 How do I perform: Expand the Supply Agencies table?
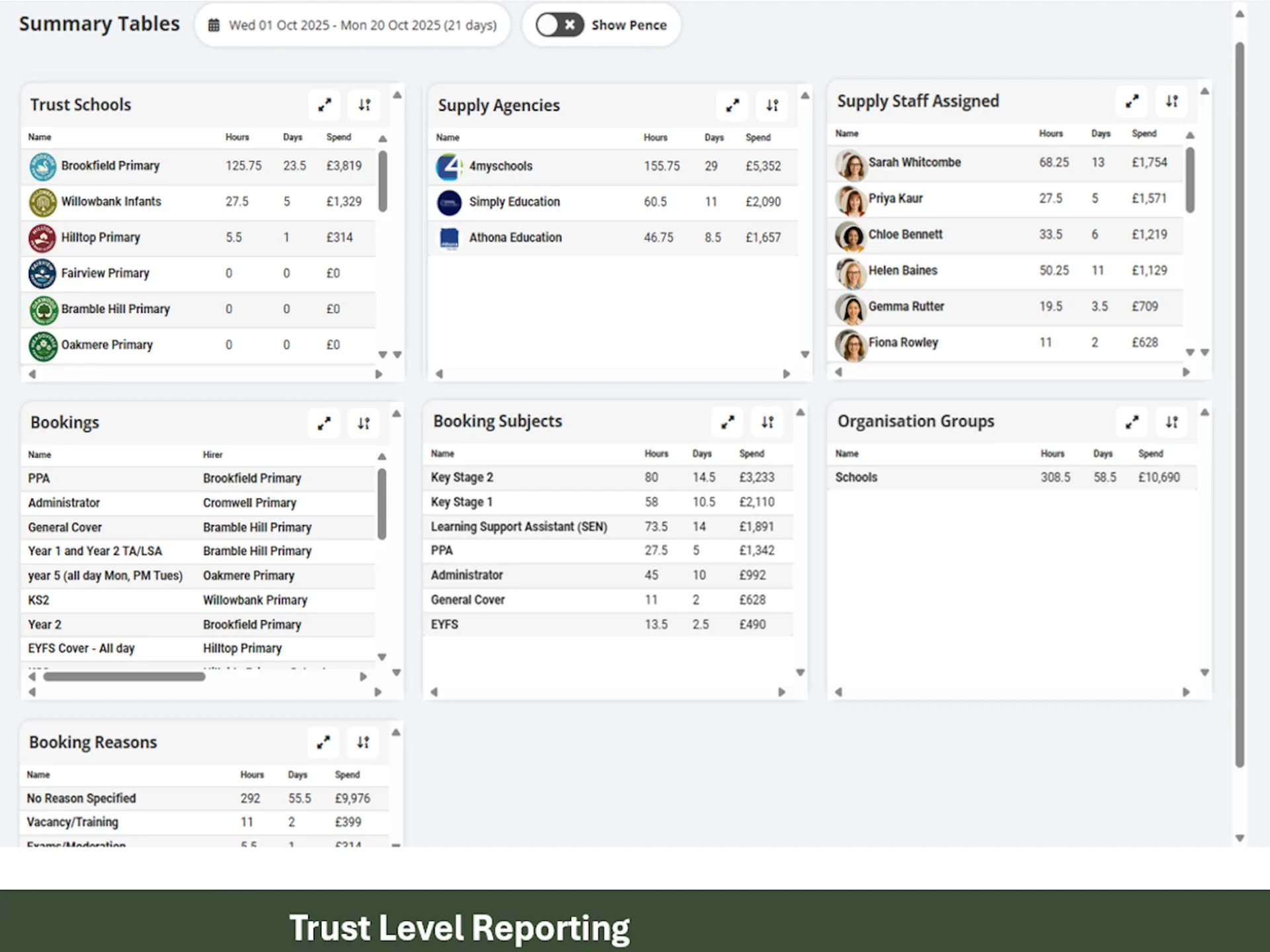click(732, 106)
